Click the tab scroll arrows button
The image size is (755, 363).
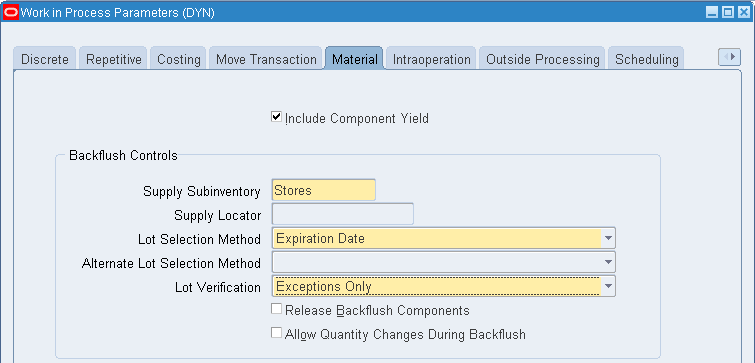pos(729,57)
